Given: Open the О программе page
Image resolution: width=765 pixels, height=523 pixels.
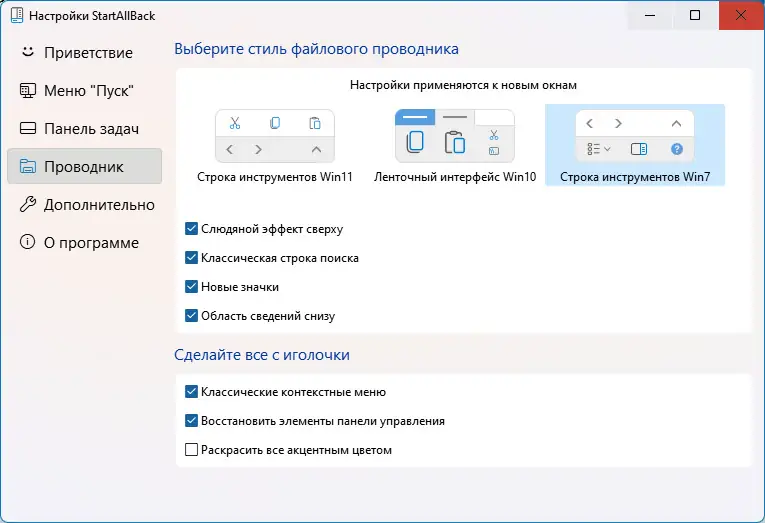Looking at the screenshot, I should [84, 242].
